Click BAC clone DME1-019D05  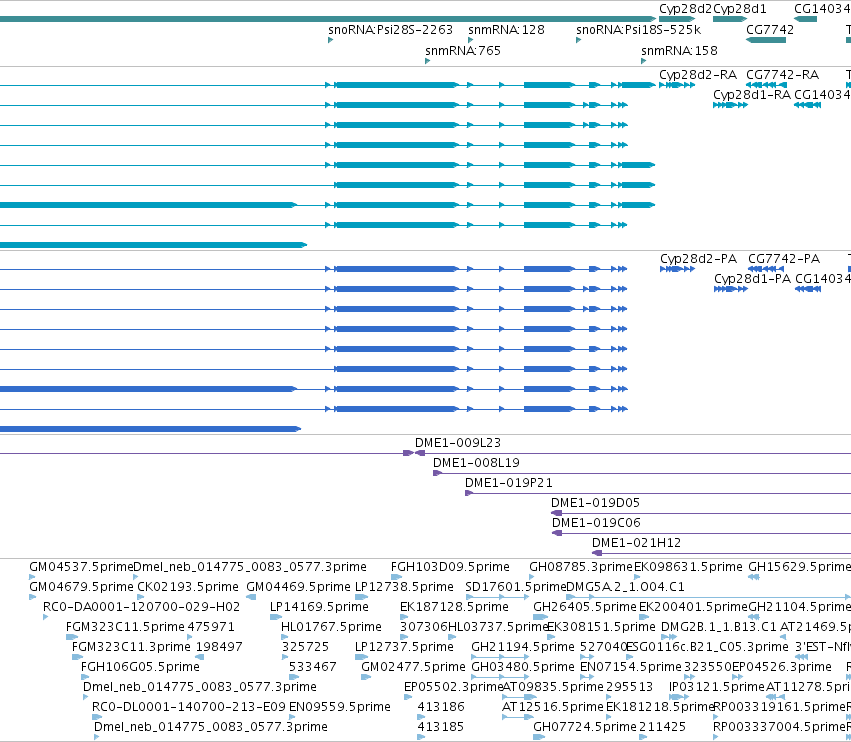(x=595, y=503)
